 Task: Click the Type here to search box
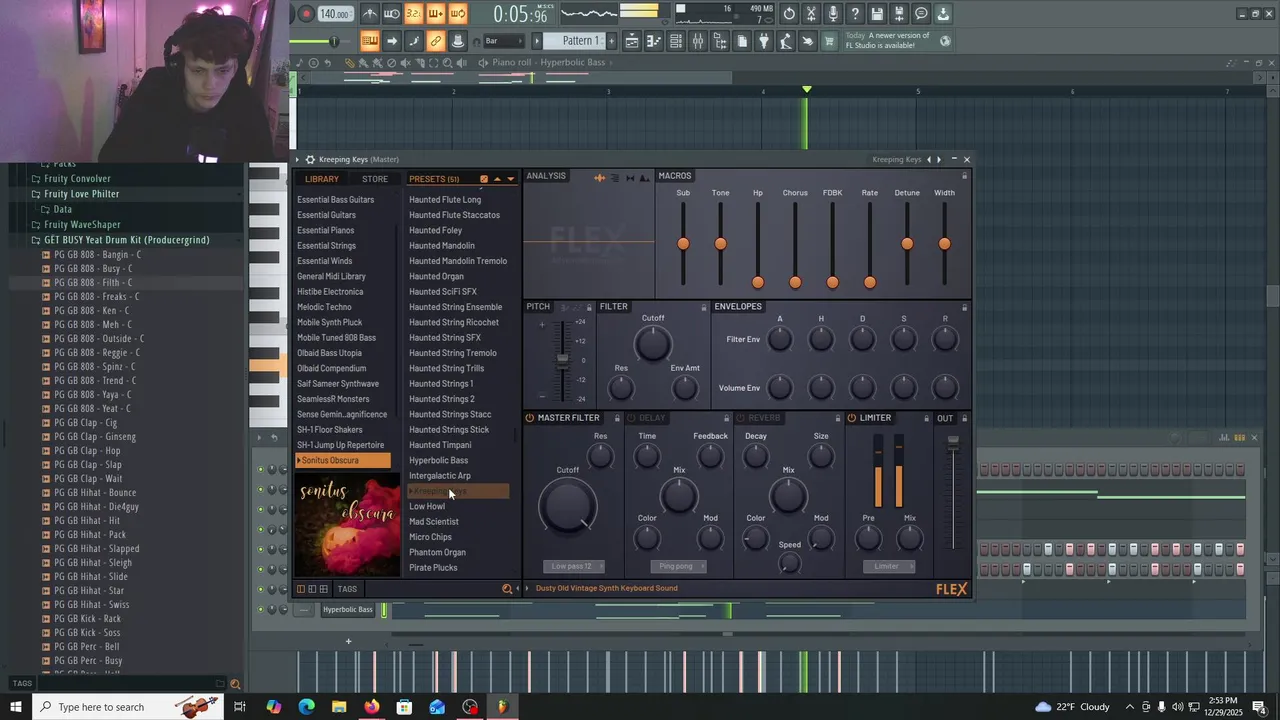[x=130, y=707]
